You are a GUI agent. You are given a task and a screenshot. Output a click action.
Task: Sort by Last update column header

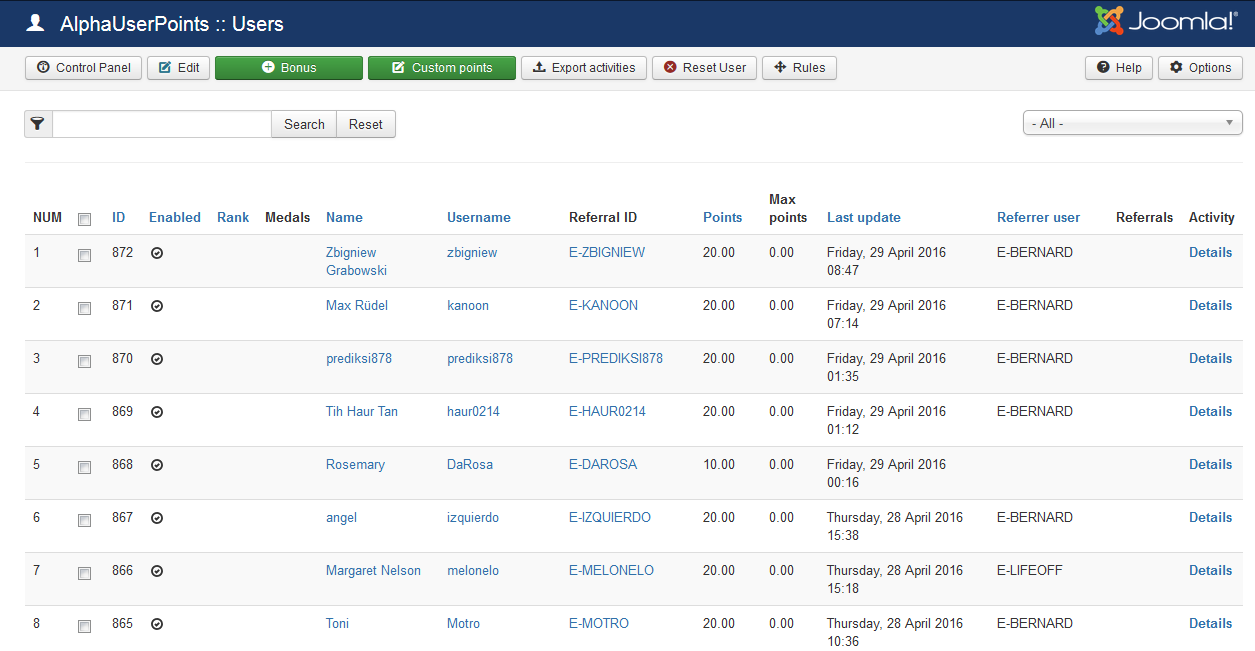tap(864, 217)
